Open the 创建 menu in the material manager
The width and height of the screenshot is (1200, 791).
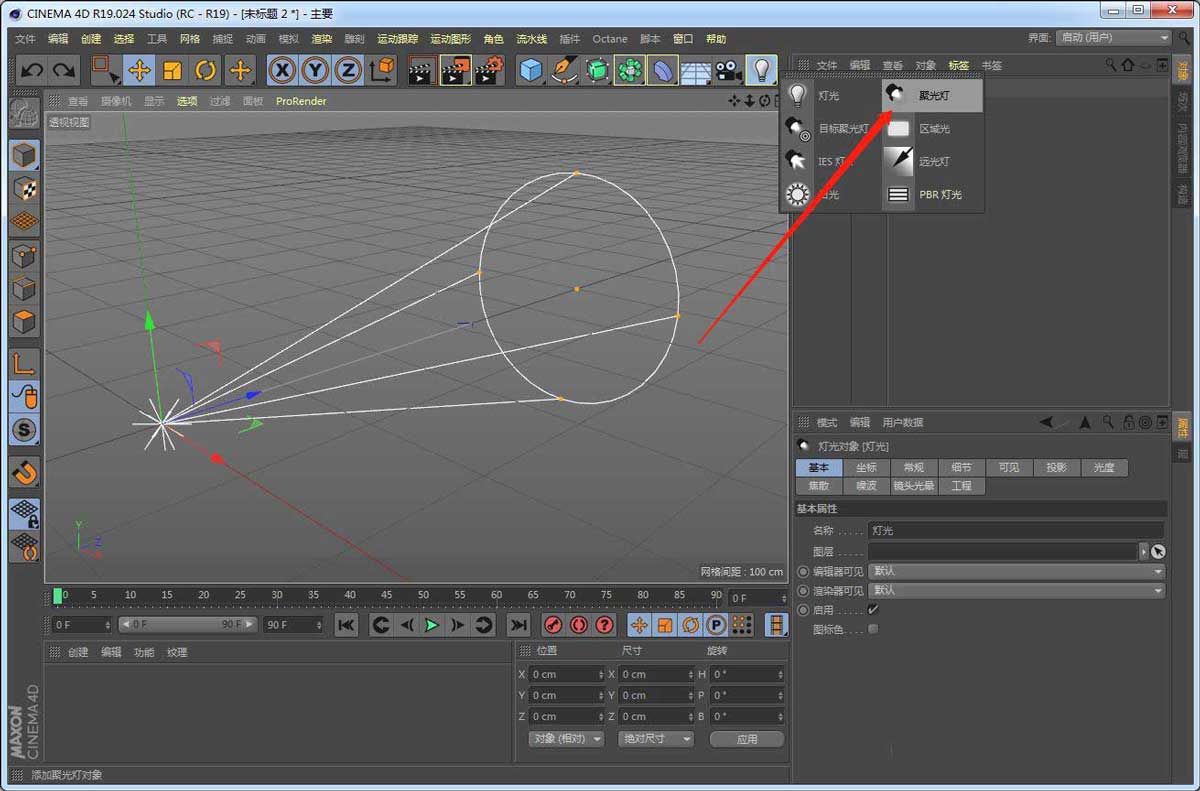click(78, 652)
